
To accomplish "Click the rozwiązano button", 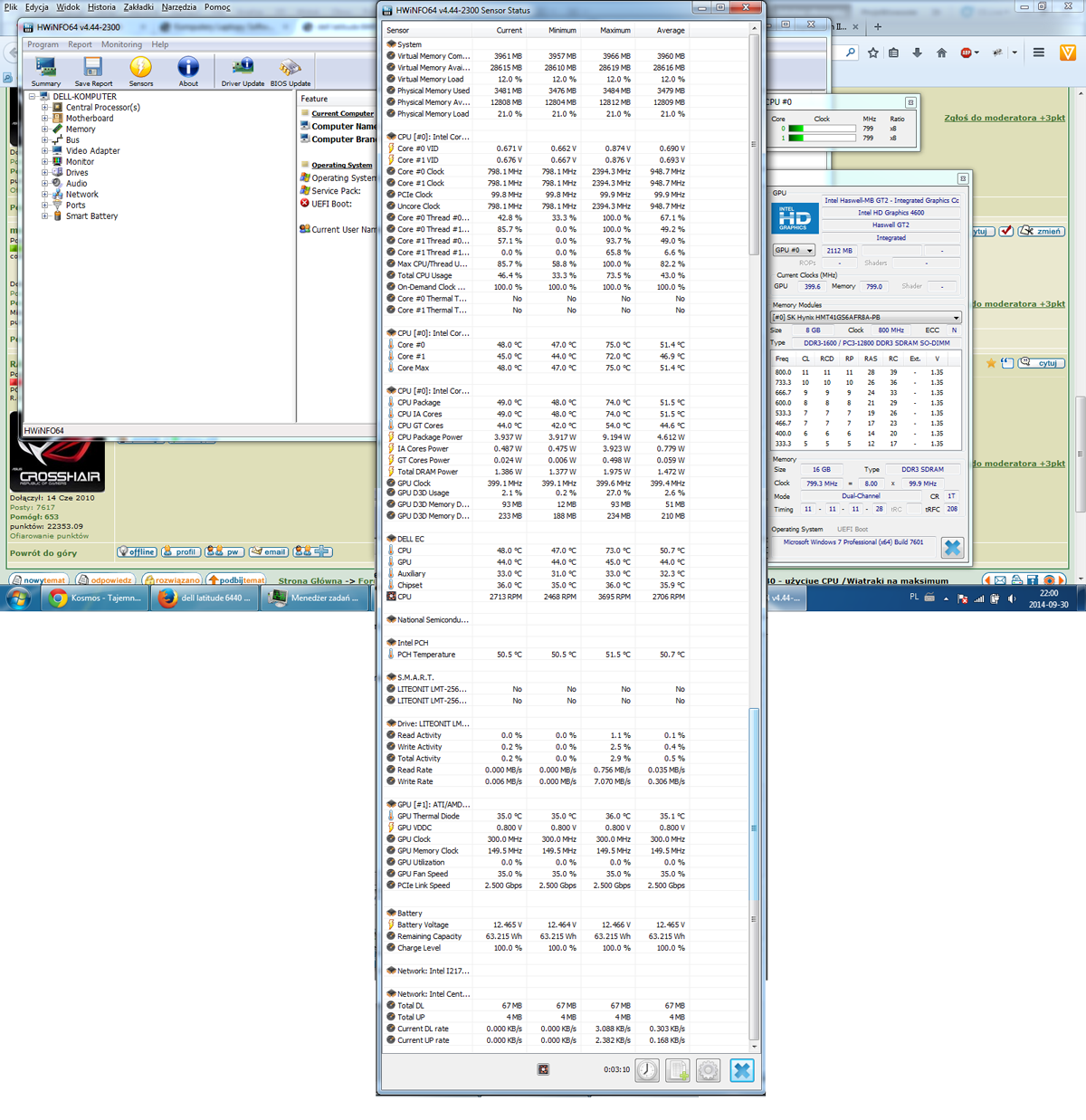I will [172, 579].
